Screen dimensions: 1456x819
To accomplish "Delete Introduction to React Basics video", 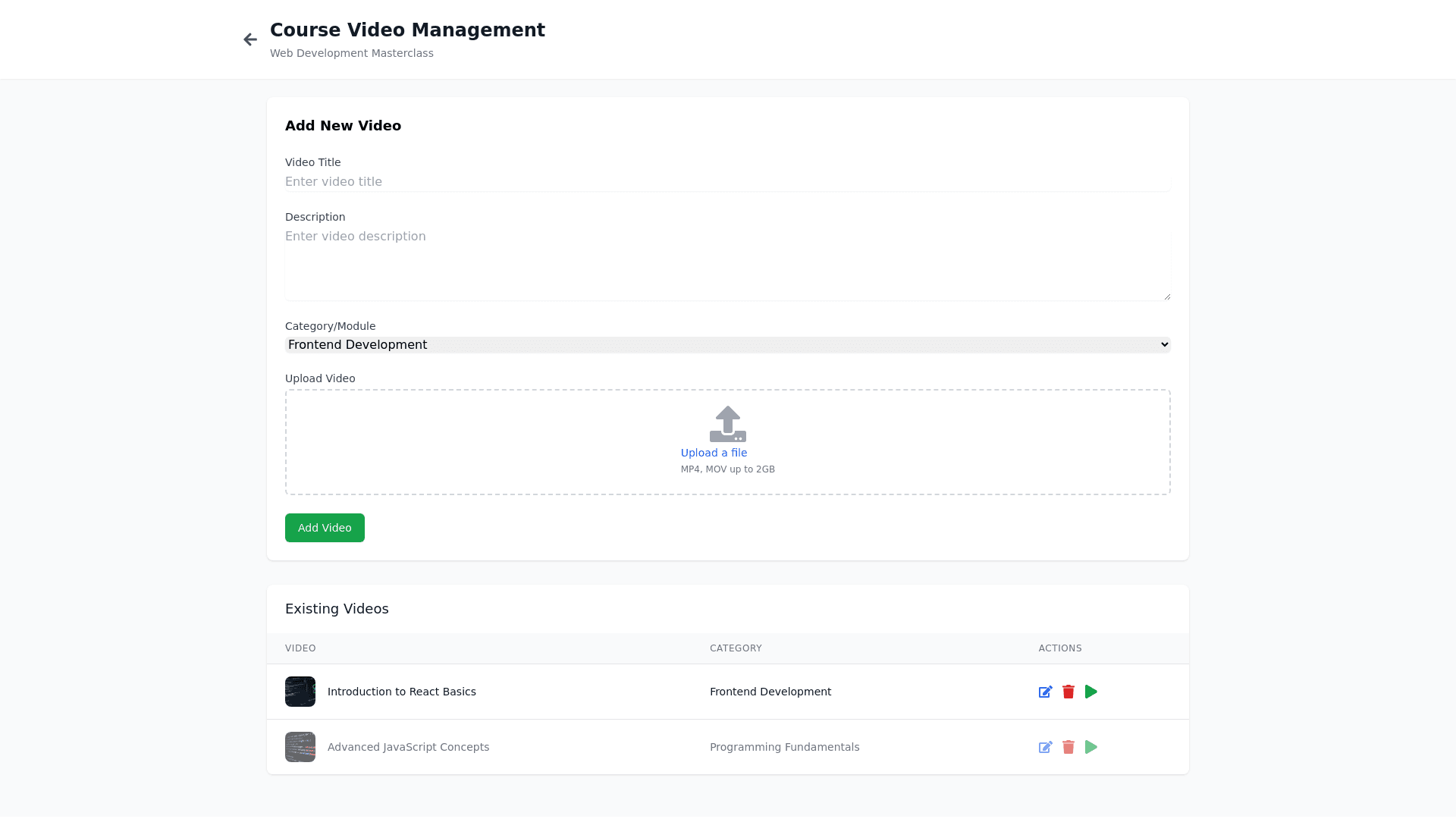I will point(1068,692).
